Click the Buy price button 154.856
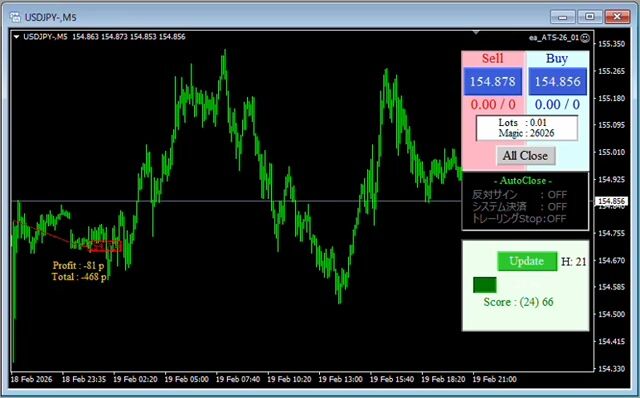 558,81
